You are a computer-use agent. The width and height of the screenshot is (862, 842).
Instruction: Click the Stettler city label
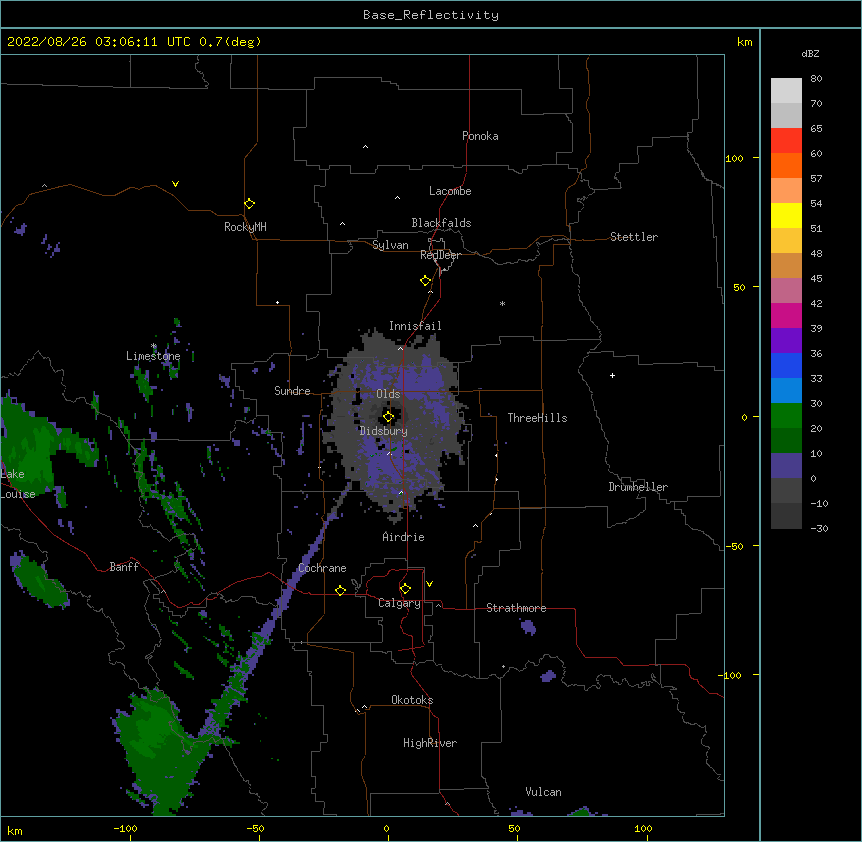634,237
